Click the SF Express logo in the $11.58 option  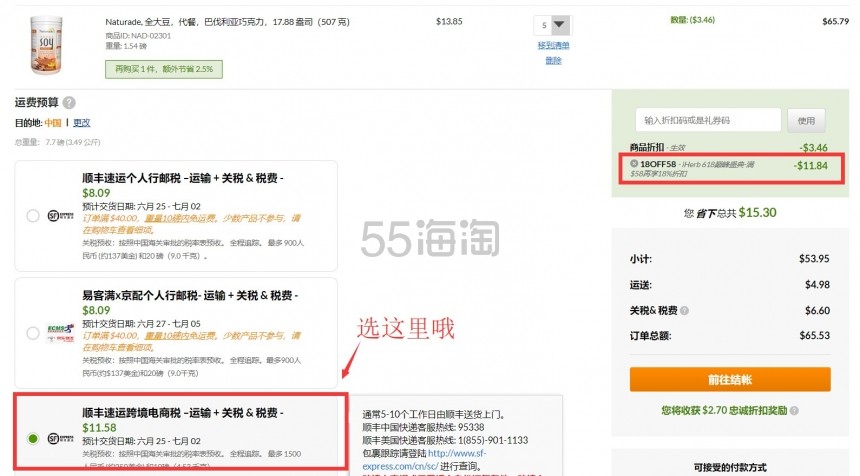(60, 438)
